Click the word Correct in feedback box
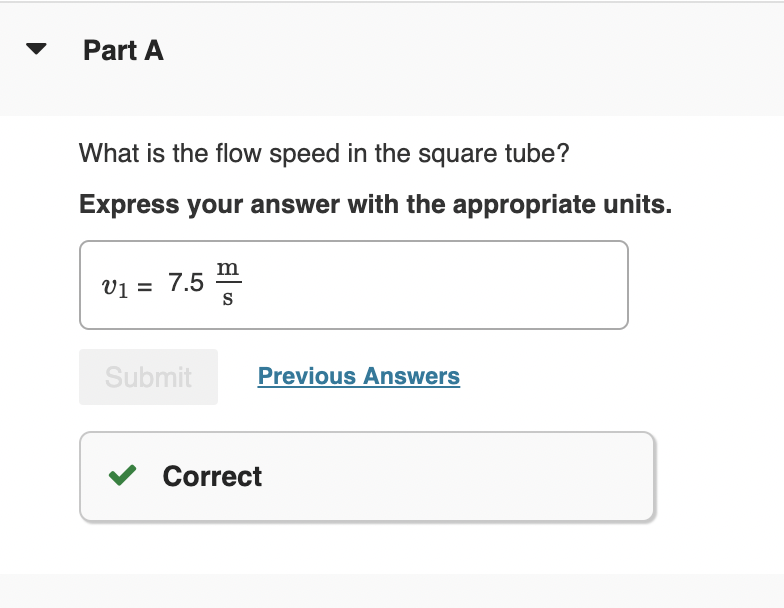 click(212, 476)
